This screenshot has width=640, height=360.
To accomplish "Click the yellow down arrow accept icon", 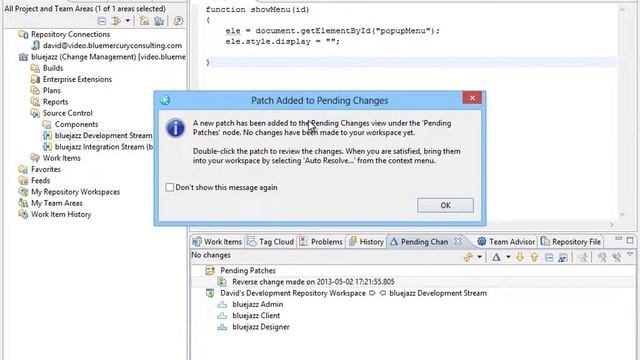I will click(520, 257).
